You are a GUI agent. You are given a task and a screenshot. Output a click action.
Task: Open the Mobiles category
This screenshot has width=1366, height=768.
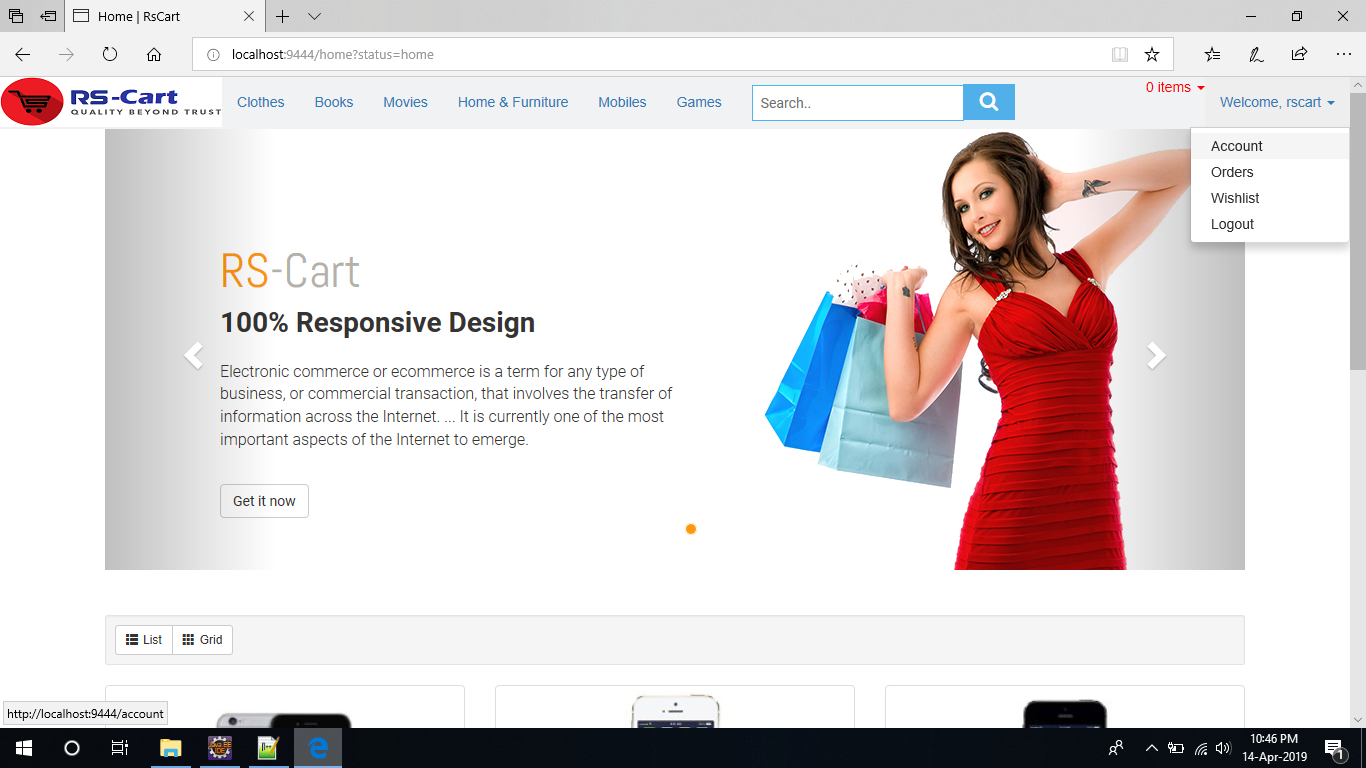pos(622,102)
